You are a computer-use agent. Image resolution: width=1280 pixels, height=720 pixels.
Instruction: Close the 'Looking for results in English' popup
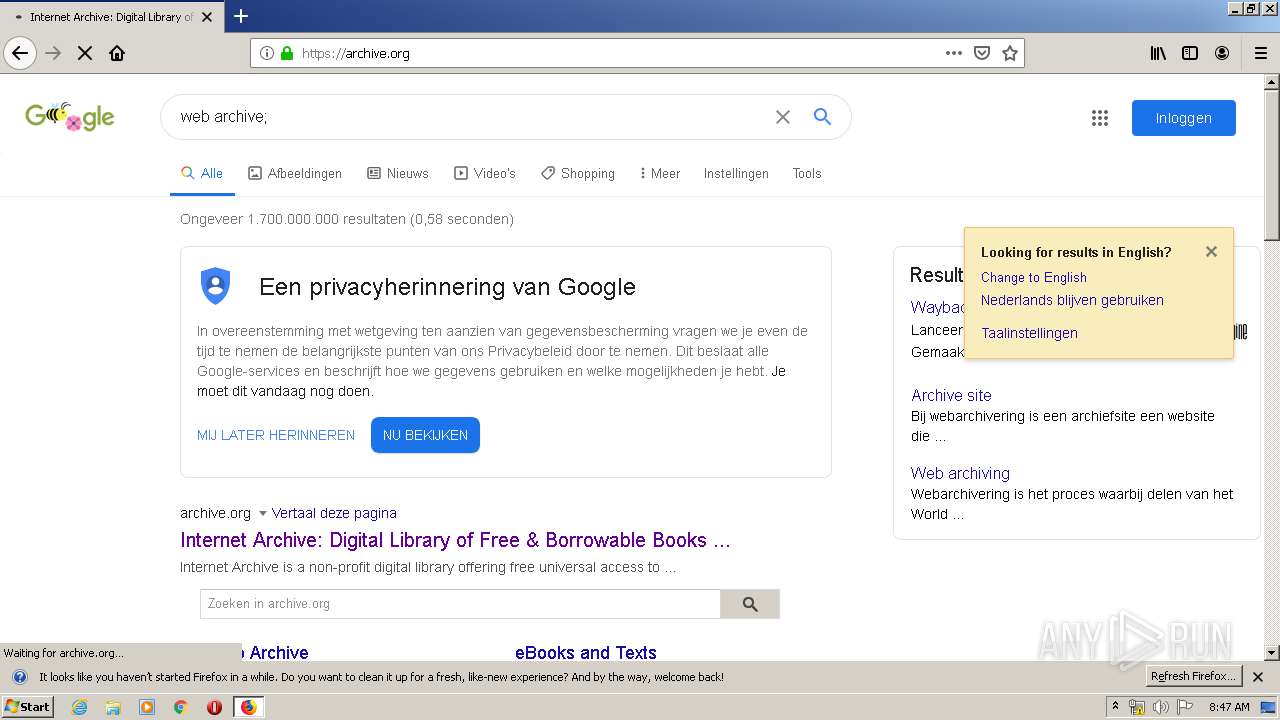1211,251
